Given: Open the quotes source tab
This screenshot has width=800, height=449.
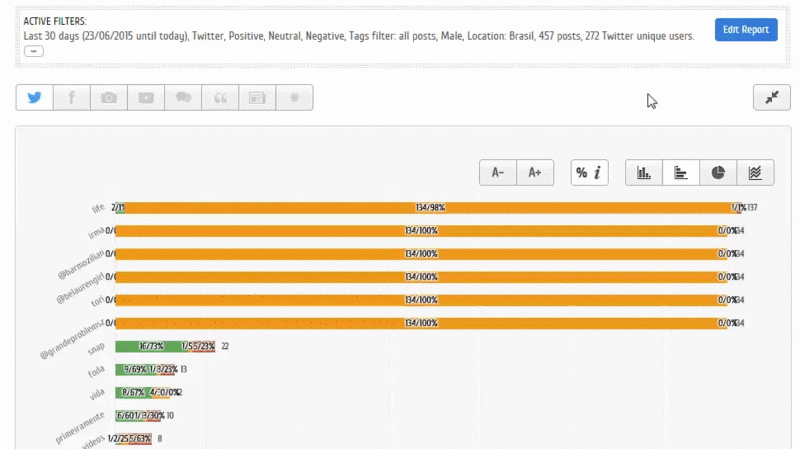Looking at the screenshot, I should point(220,97).
